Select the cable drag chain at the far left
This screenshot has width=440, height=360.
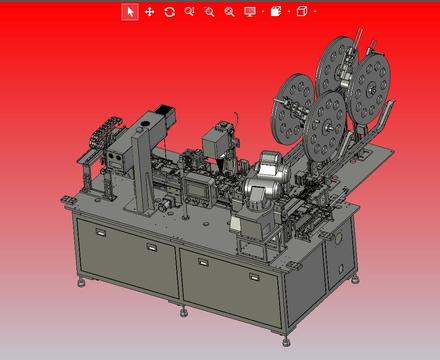103,133
